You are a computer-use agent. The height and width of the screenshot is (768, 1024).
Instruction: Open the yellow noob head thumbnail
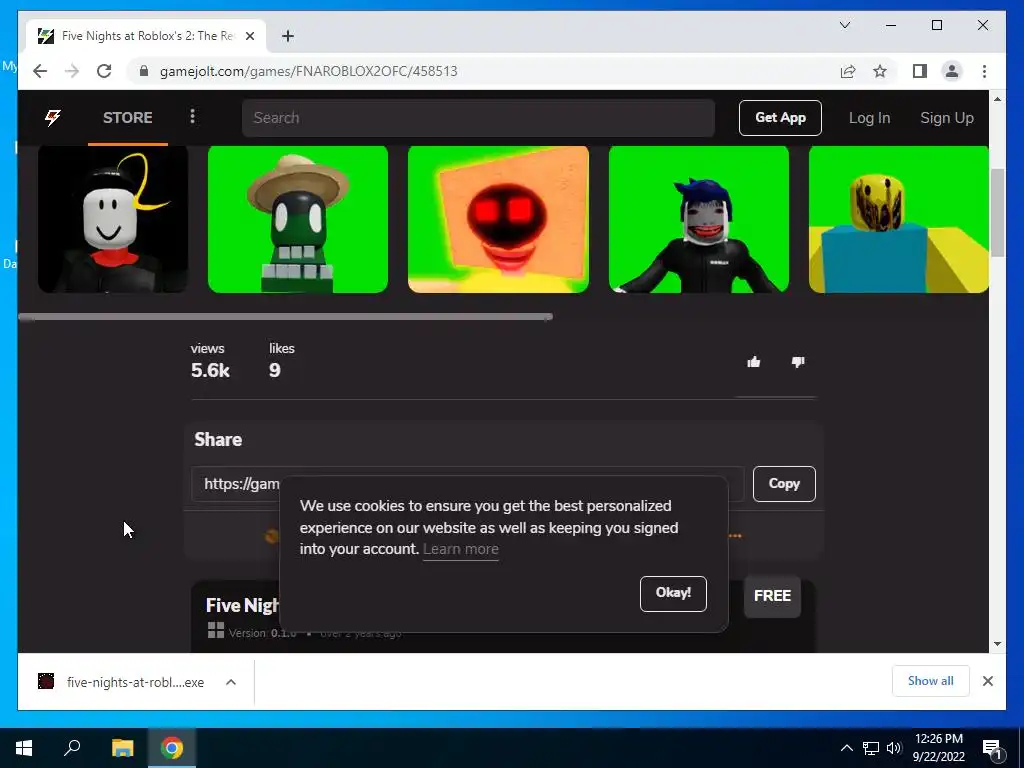coord(899,219)
